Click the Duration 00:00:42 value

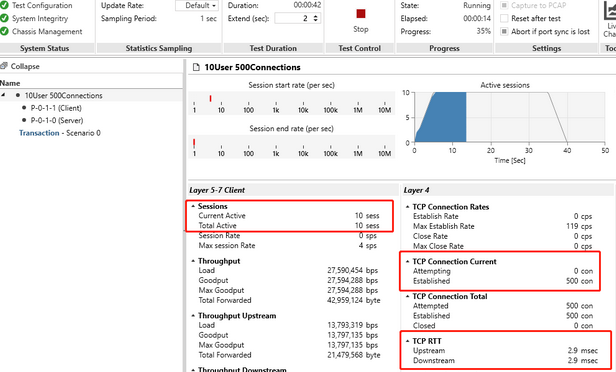point(307,5)
